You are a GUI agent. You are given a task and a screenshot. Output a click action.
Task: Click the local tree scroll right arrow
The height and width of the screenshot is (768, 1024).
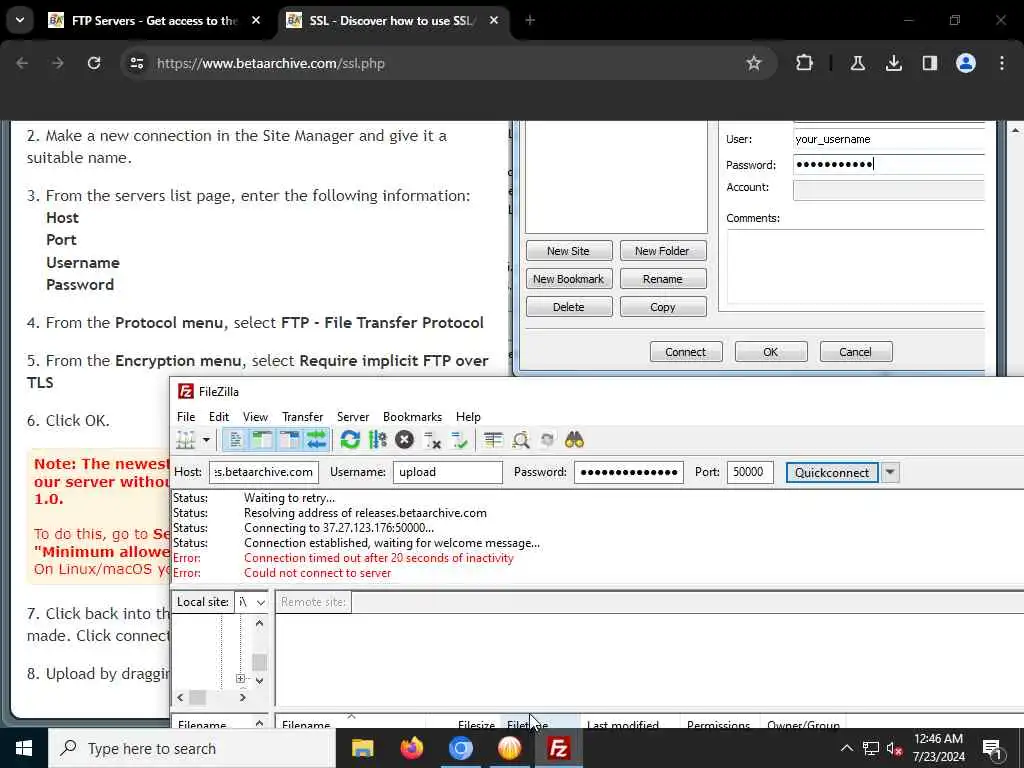242,697
